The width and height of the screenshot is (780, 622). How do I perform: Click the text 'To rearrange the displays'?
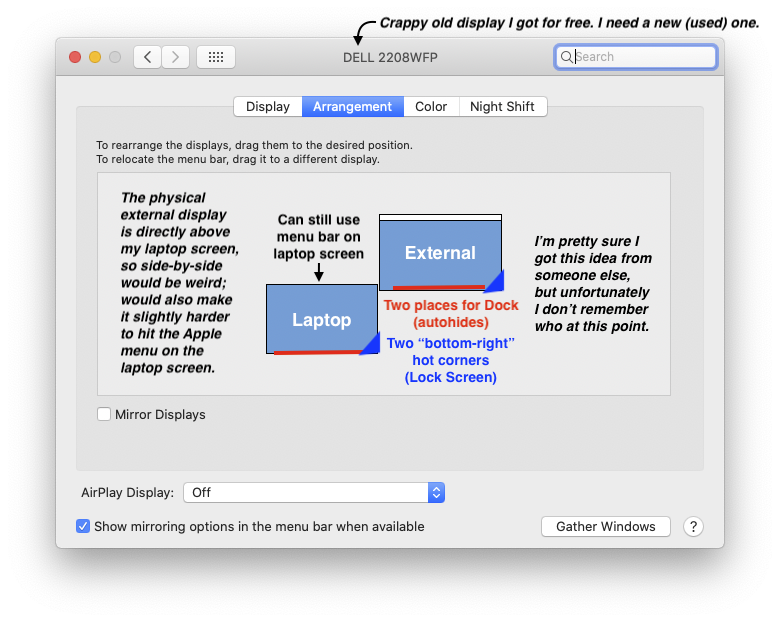162,145
